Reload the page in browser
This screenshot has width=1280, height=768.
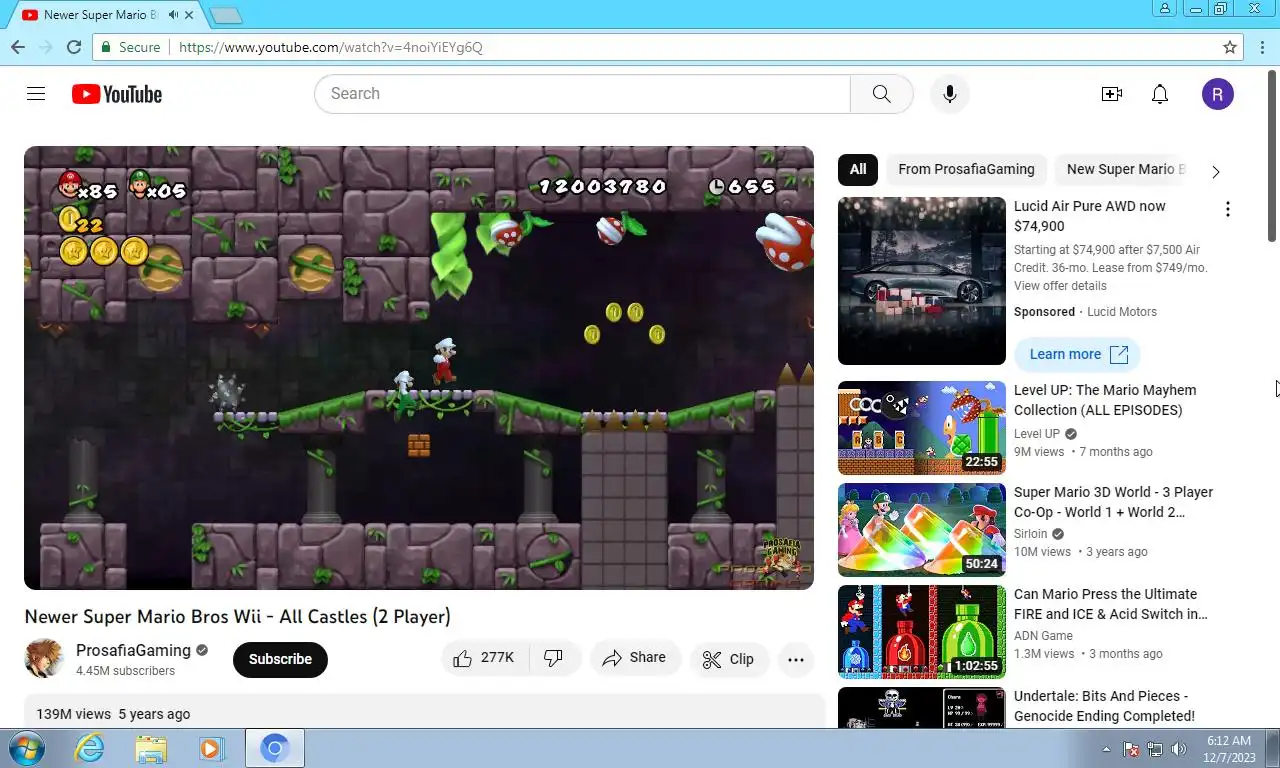click(x=73, y=47)
